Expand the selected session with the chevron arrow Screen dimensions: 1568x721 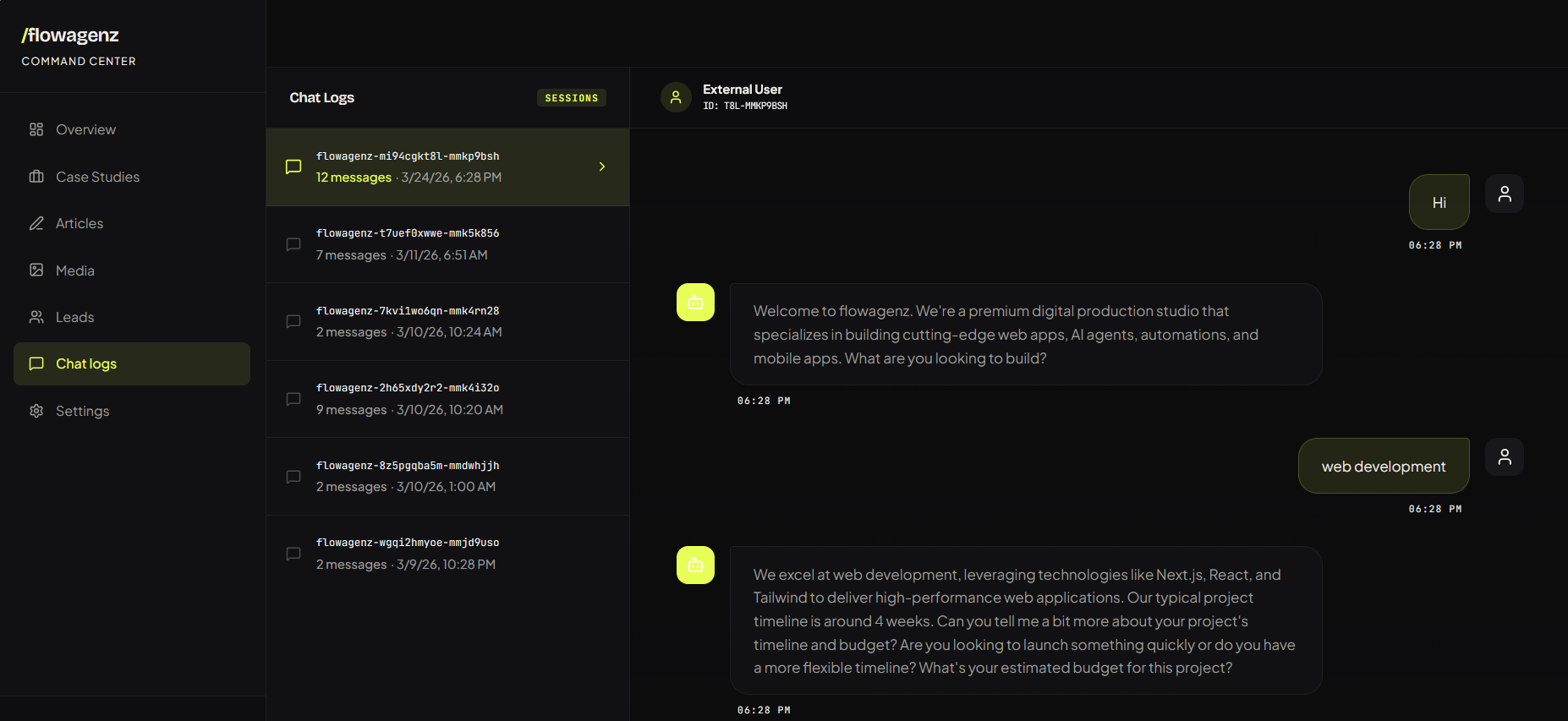pyautogui.click(x=602, y=167)
